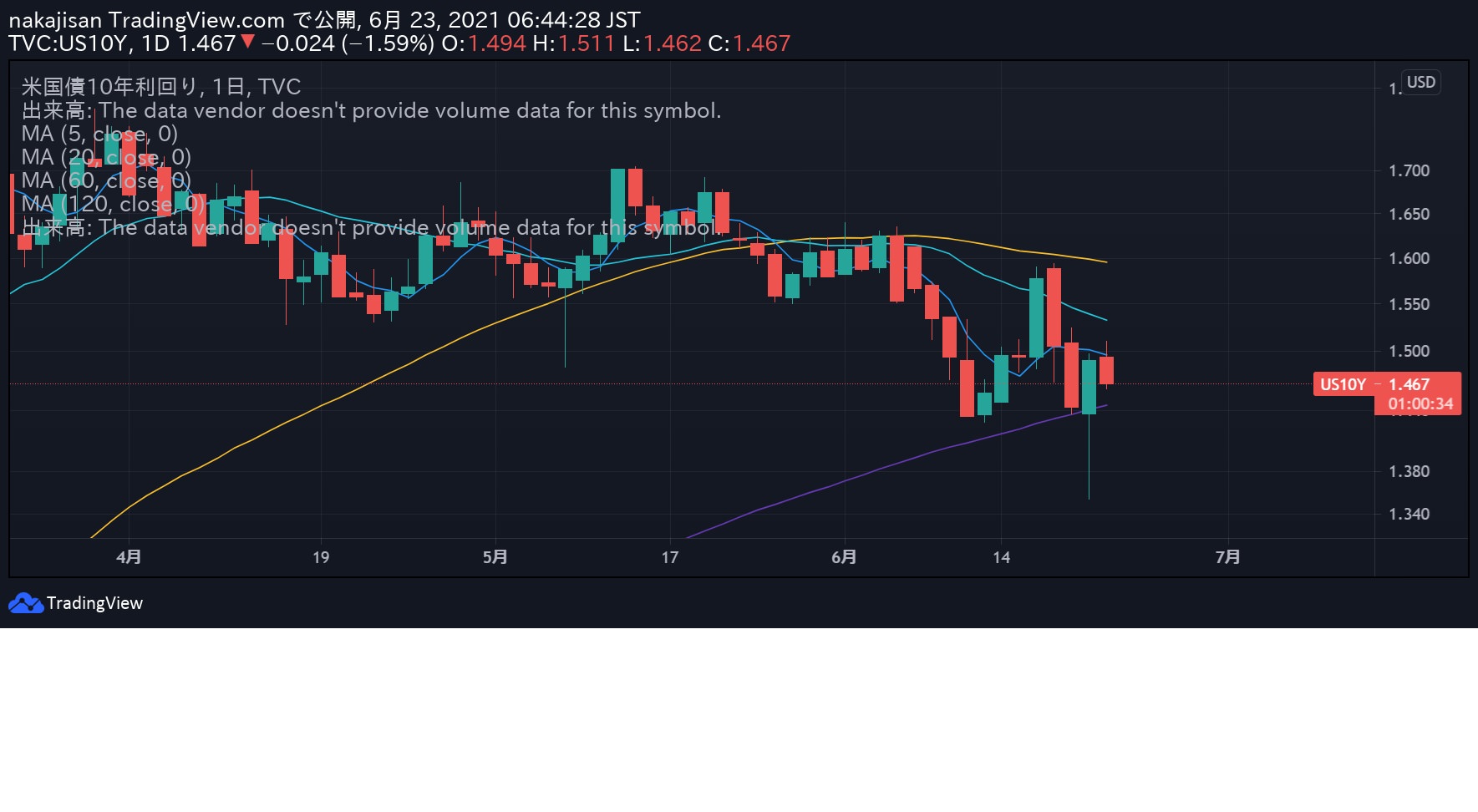This screenshot has width=1478, height=812.
Task: Select the MA (5, close, 0) legend
Action: click(99, 134)
